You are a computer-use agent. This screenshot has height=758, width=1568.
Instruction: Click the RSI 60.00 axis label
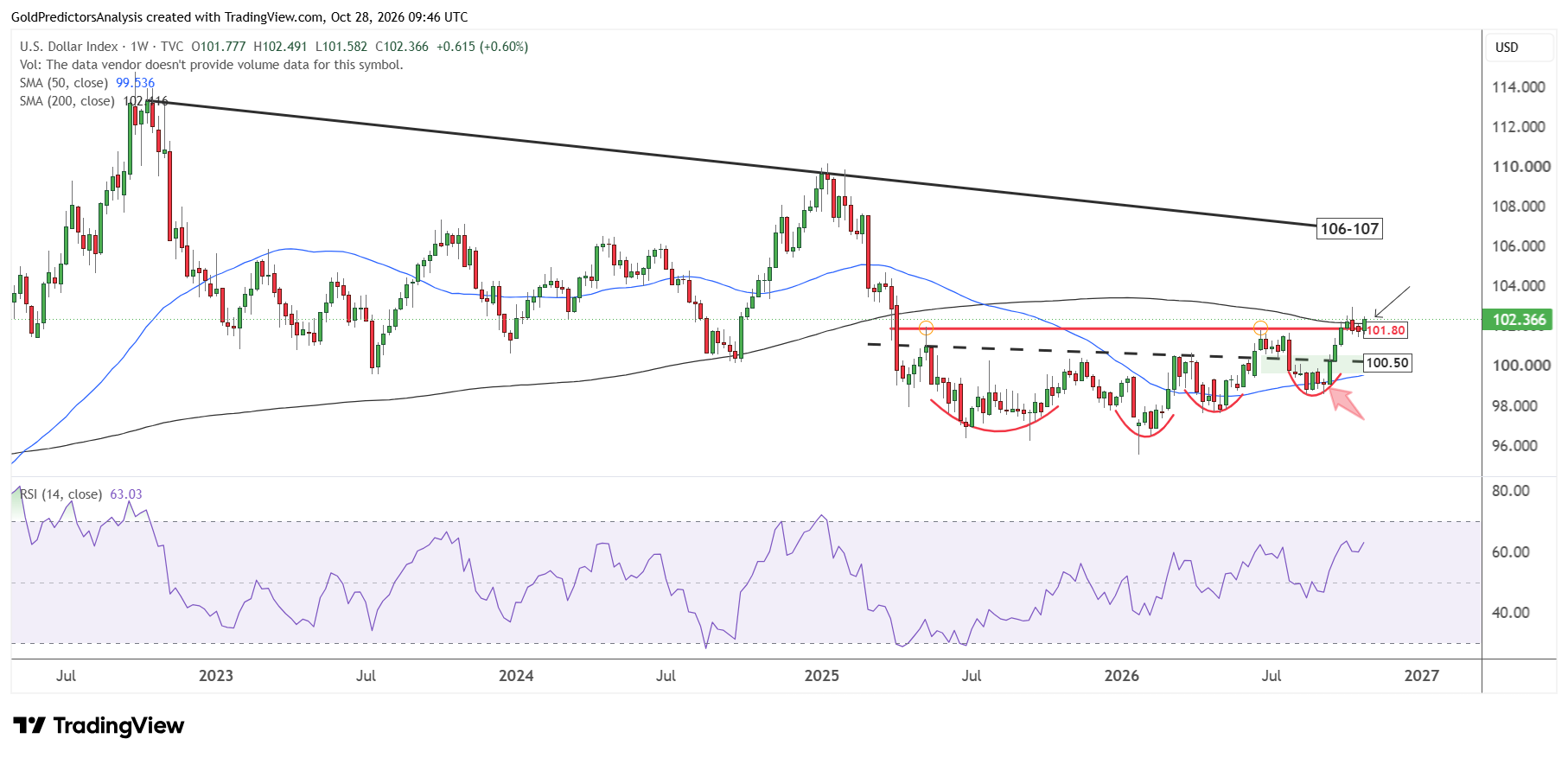point(1511,552)
